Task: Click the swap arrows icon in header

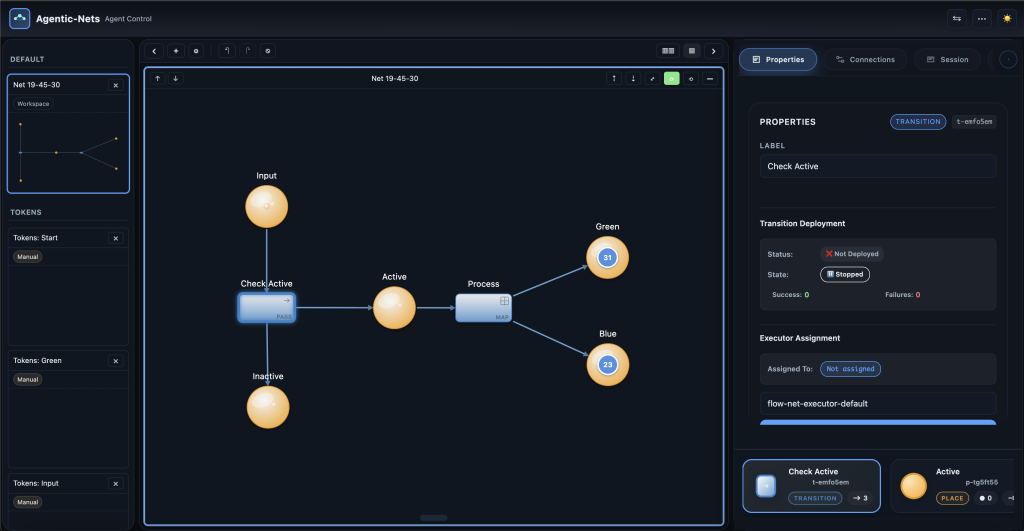Action: (957, 18)
